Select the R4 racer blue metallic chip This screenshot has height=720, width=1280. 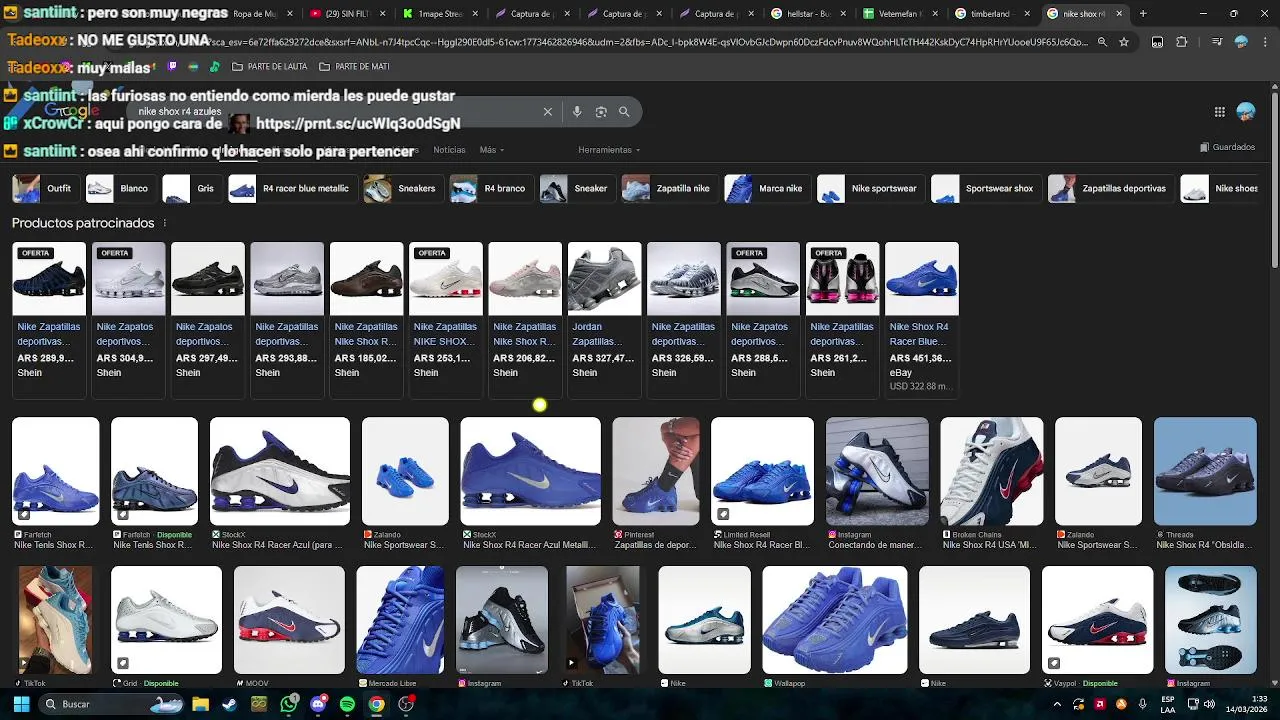tap(292, 188)
